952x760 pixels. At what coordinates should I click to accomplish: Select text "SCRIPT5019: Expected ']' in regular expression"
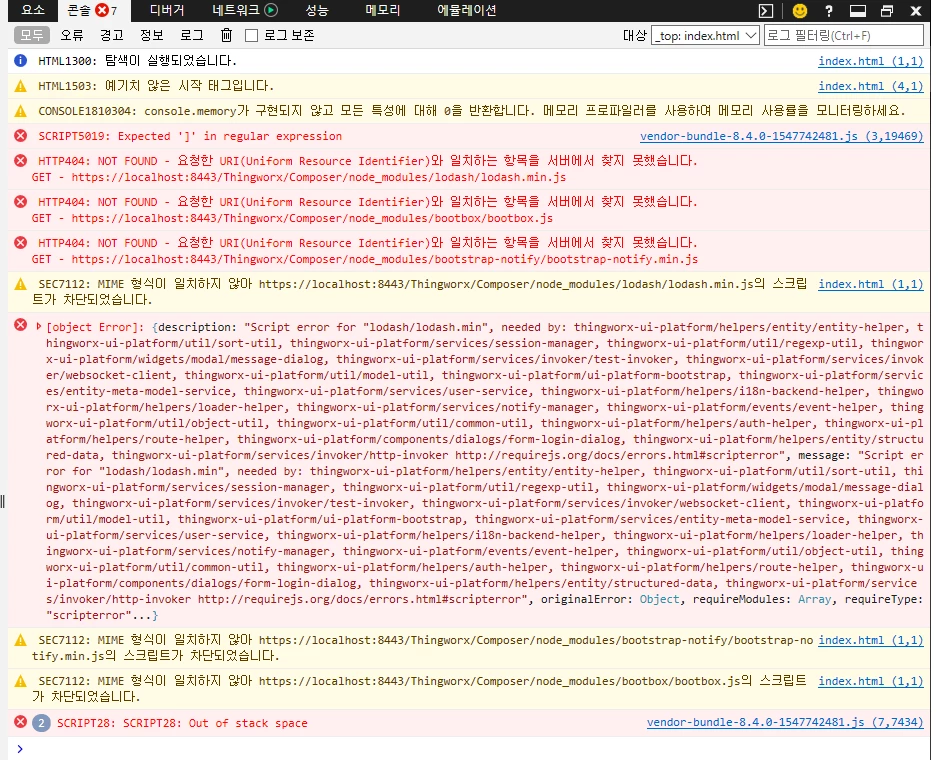point(190,136)
